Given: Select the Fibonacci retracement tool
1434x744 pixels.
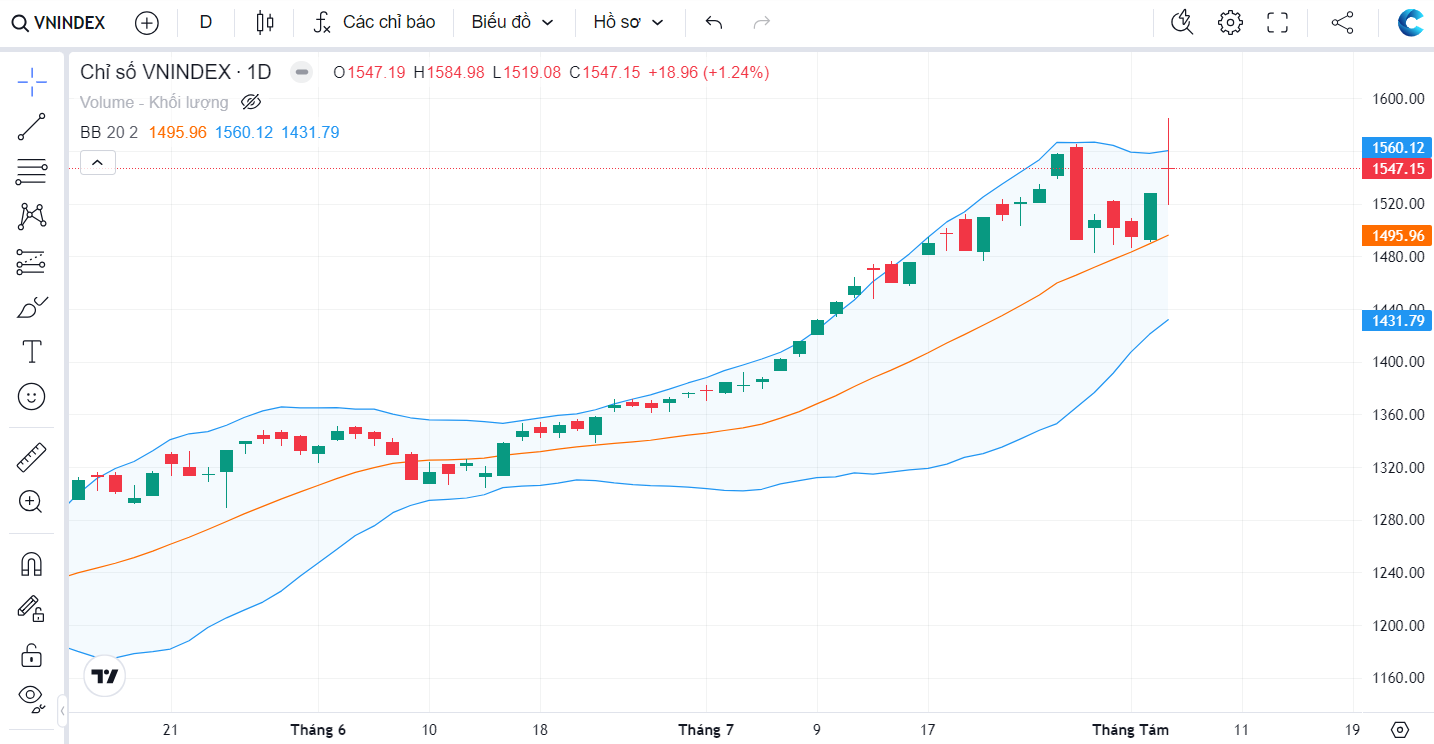Looking at the screenshot, I should (32, 172).
